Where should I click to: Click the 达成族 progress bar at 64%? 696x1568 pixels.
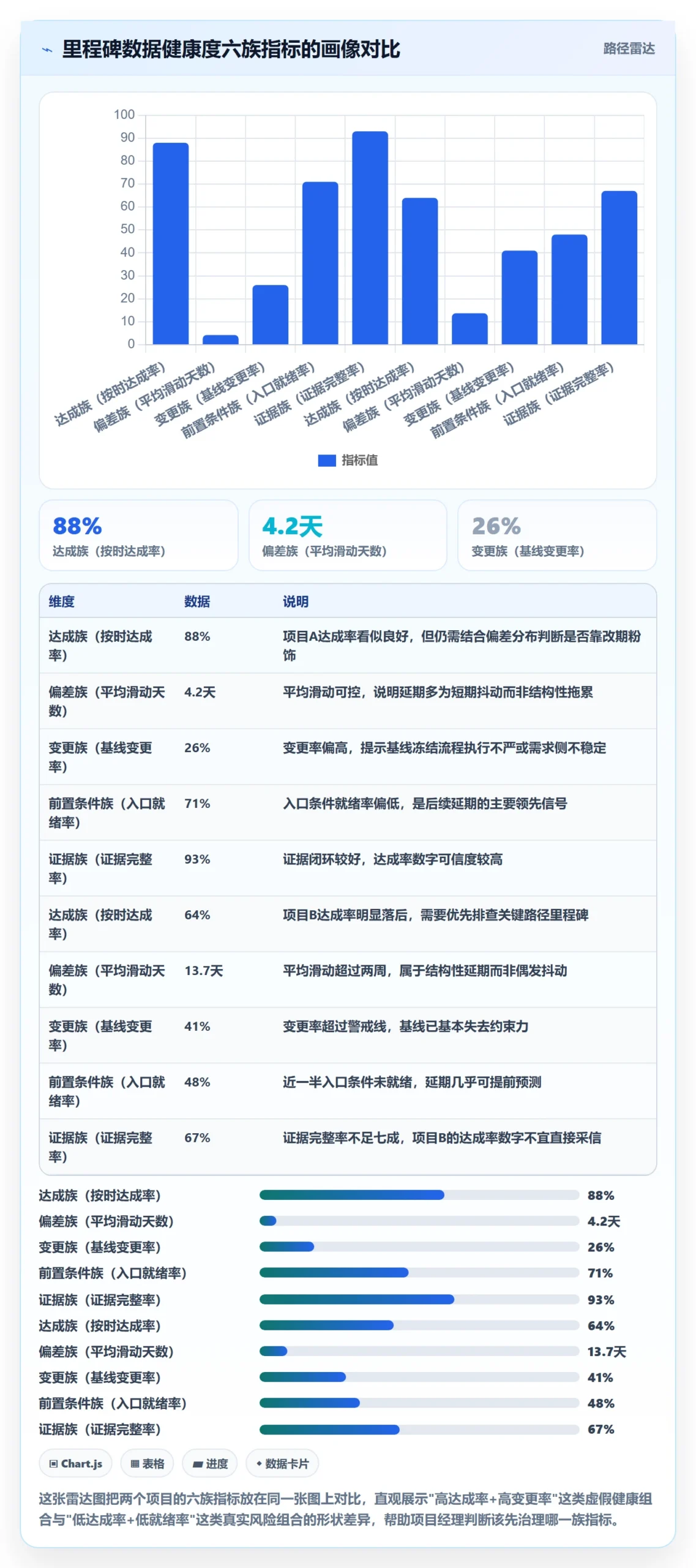(x=419, y=1325)
